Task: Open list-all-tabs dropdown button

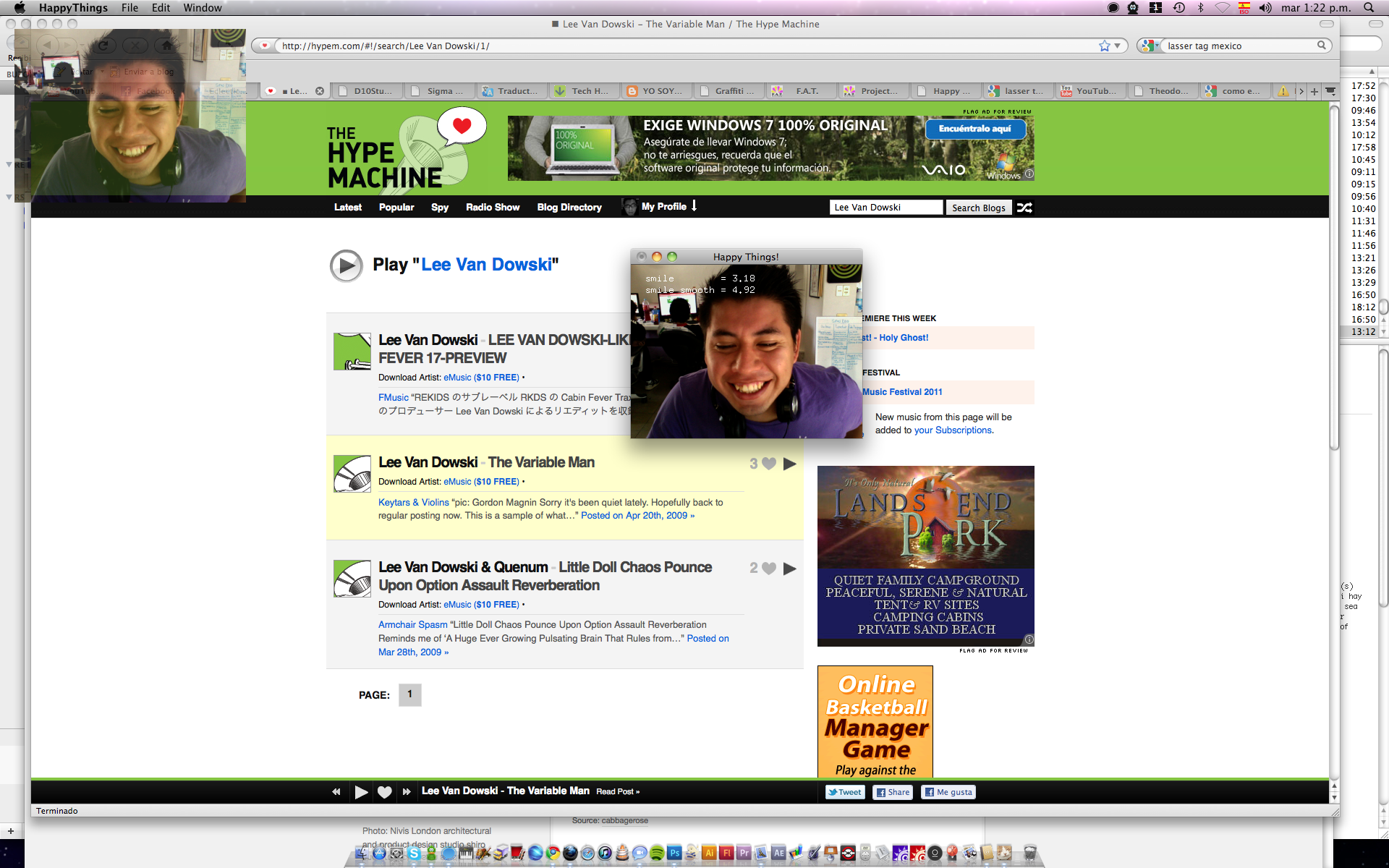Action: pyautogui.click(x=1330, y=91)
